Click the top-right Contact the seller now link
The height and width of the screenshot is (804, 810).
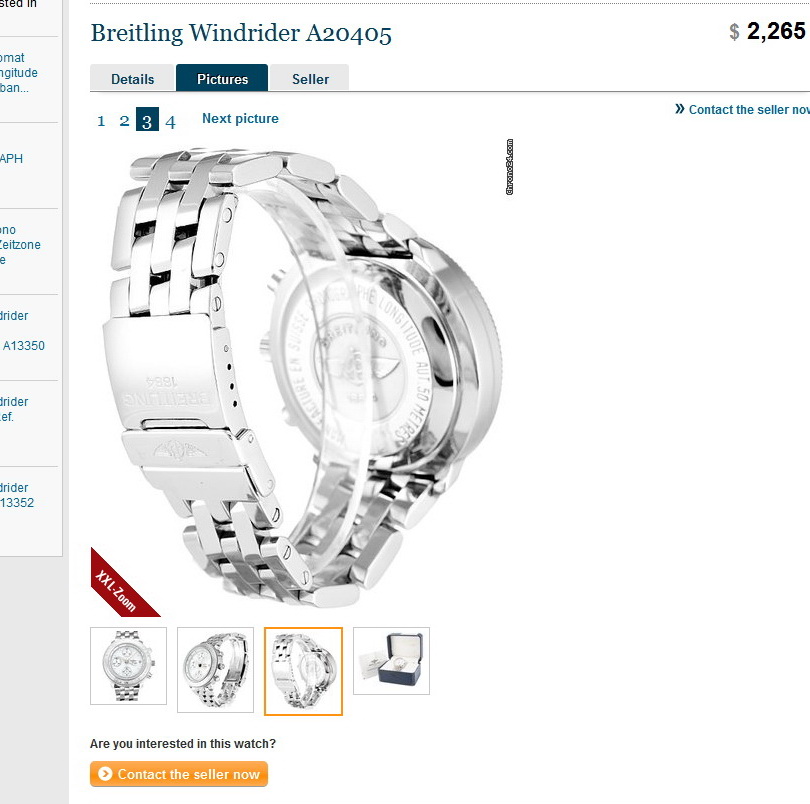pos(749,110)
